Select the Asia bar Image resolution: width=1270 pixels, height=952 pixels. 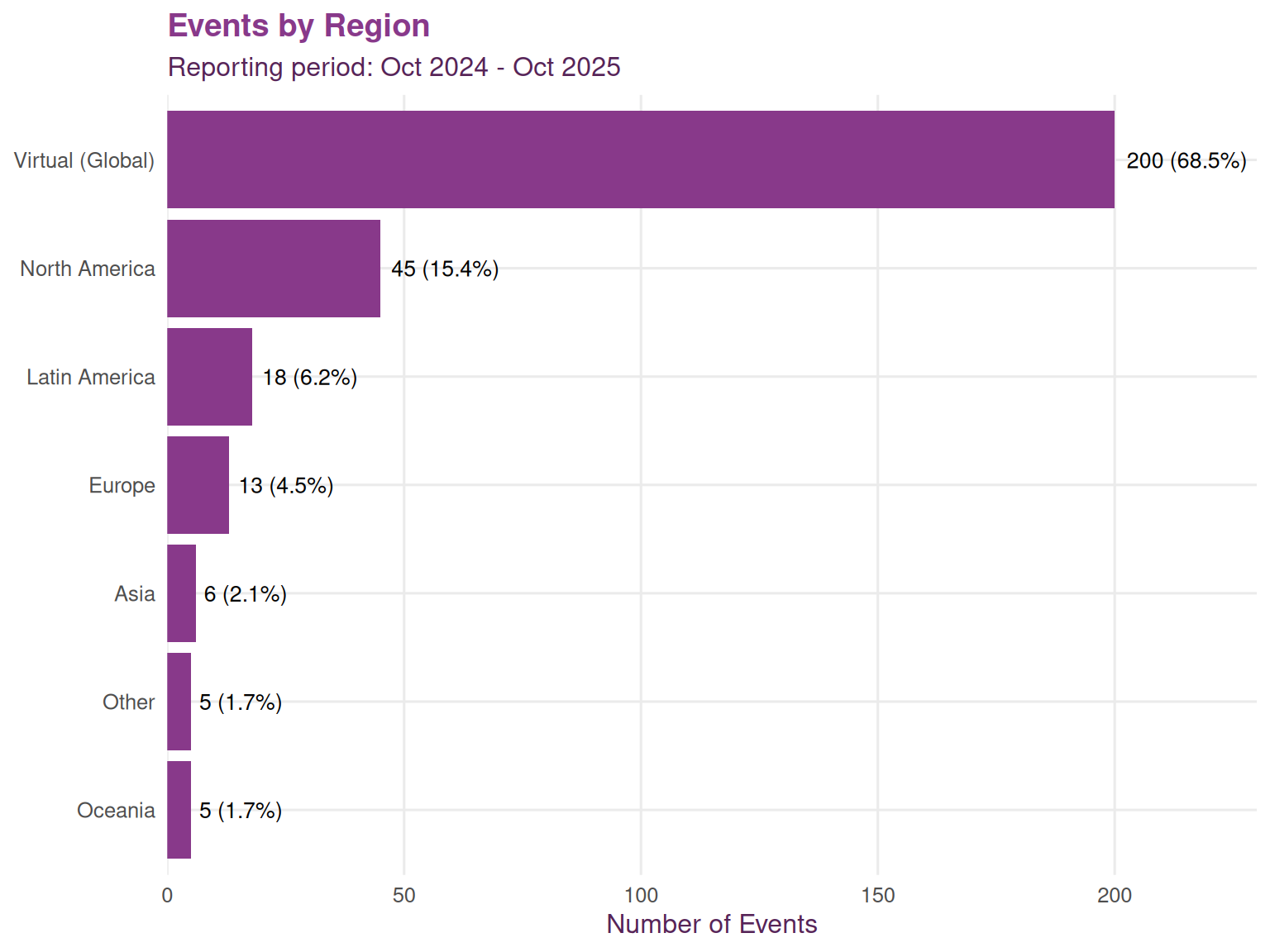[181, 593]
